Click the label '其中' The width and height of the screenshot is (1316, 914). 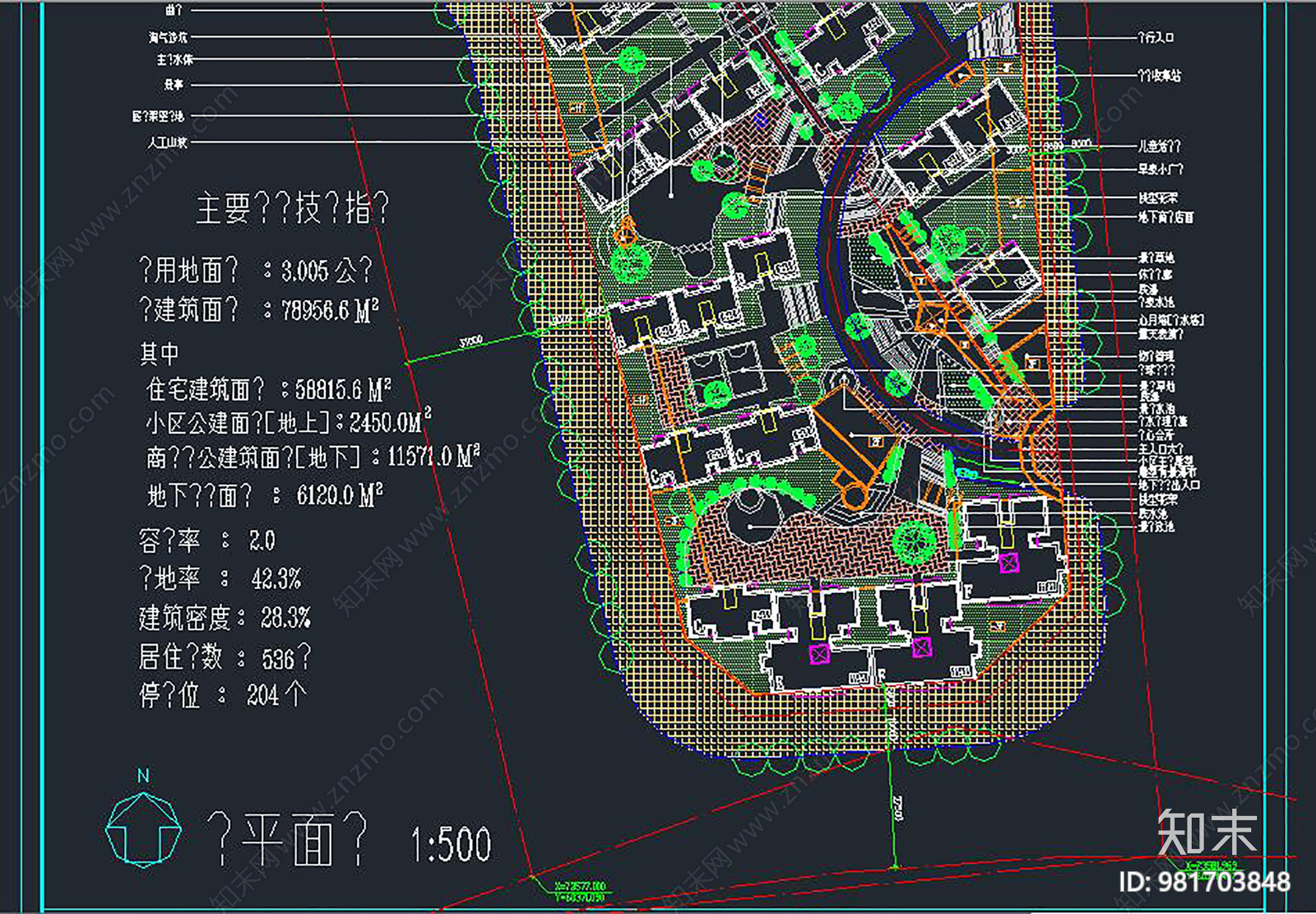click(160, 354)
